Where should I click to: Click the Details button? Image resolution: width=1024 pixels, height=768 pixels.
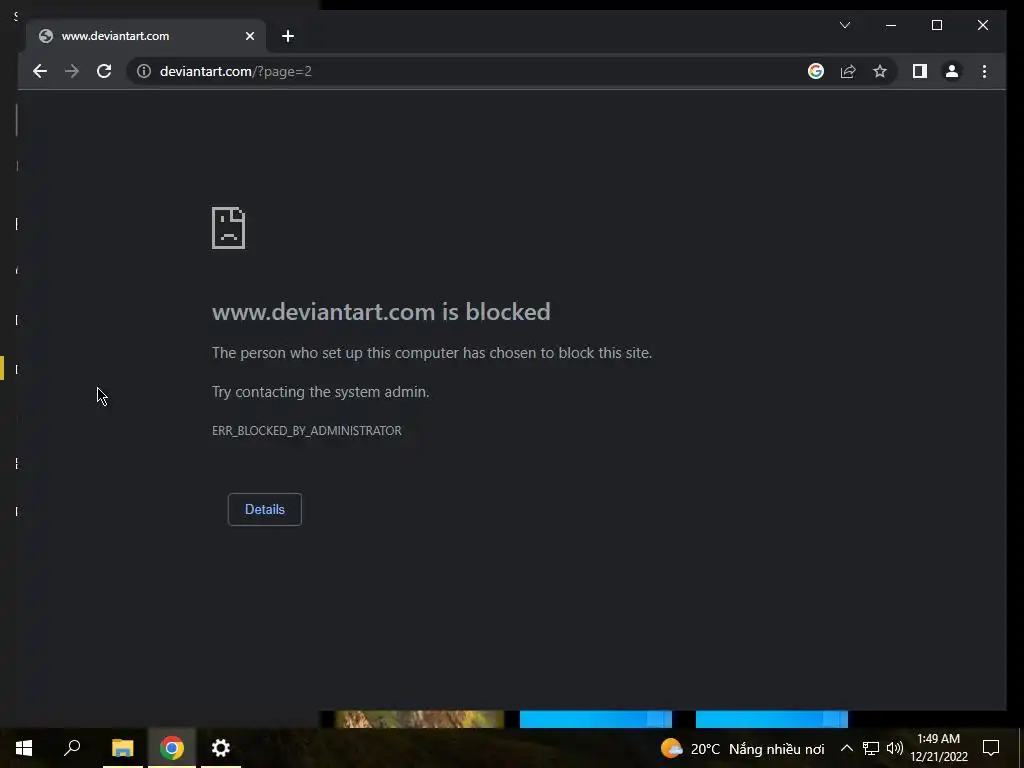264,509
